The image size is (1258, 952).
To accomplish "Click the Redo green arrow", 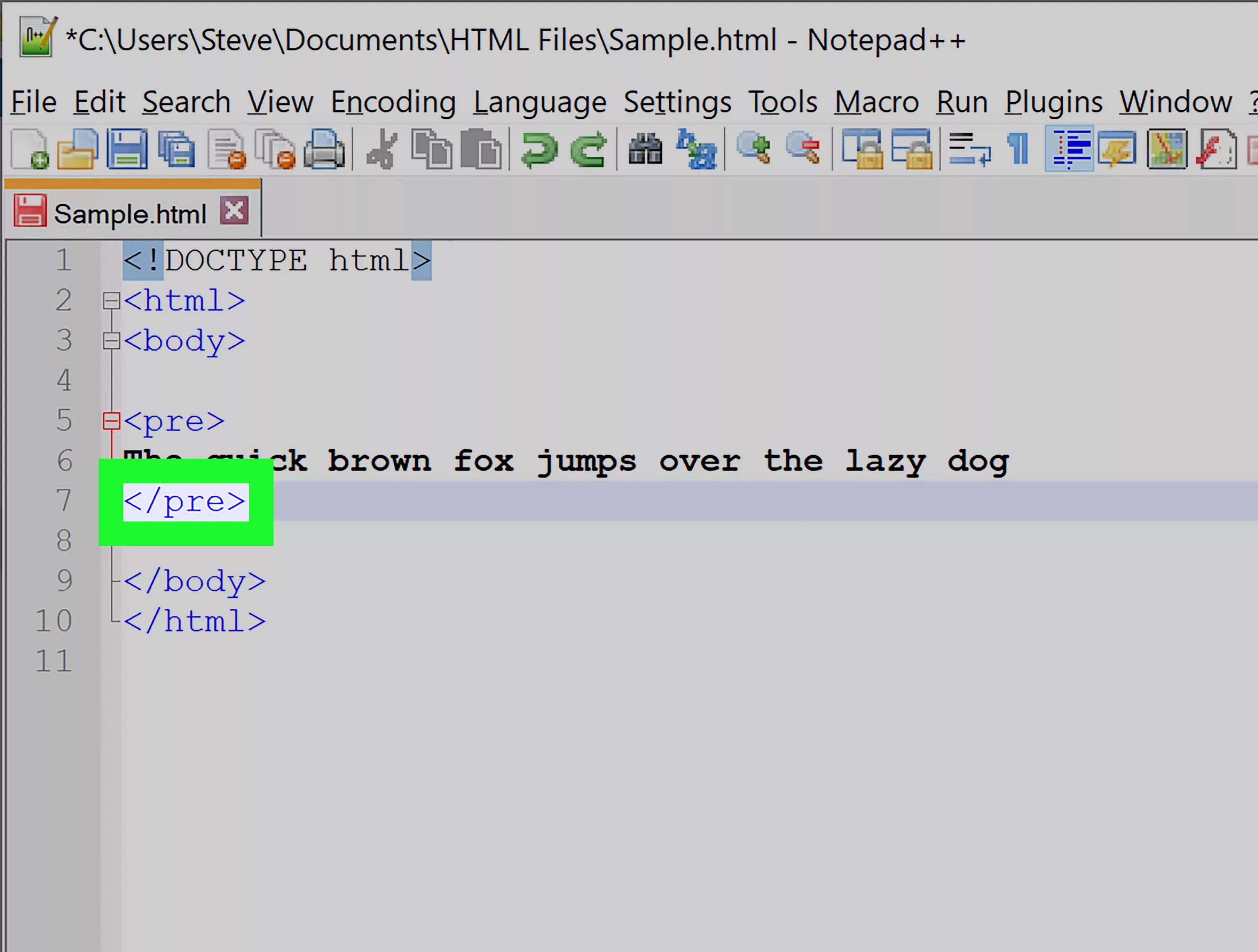I will (589, 149).
